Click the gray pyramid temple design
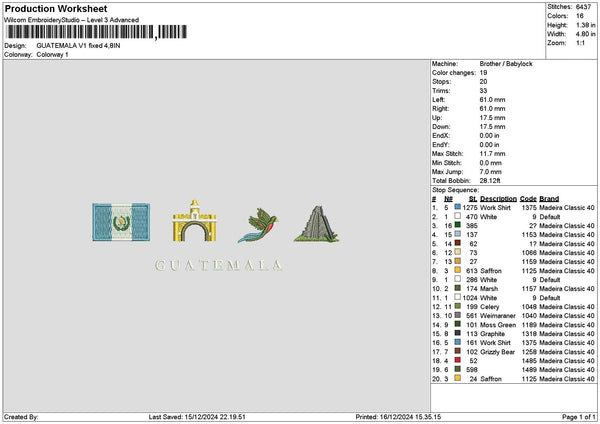This screenshot has width=600, height=424. [316, 224]
